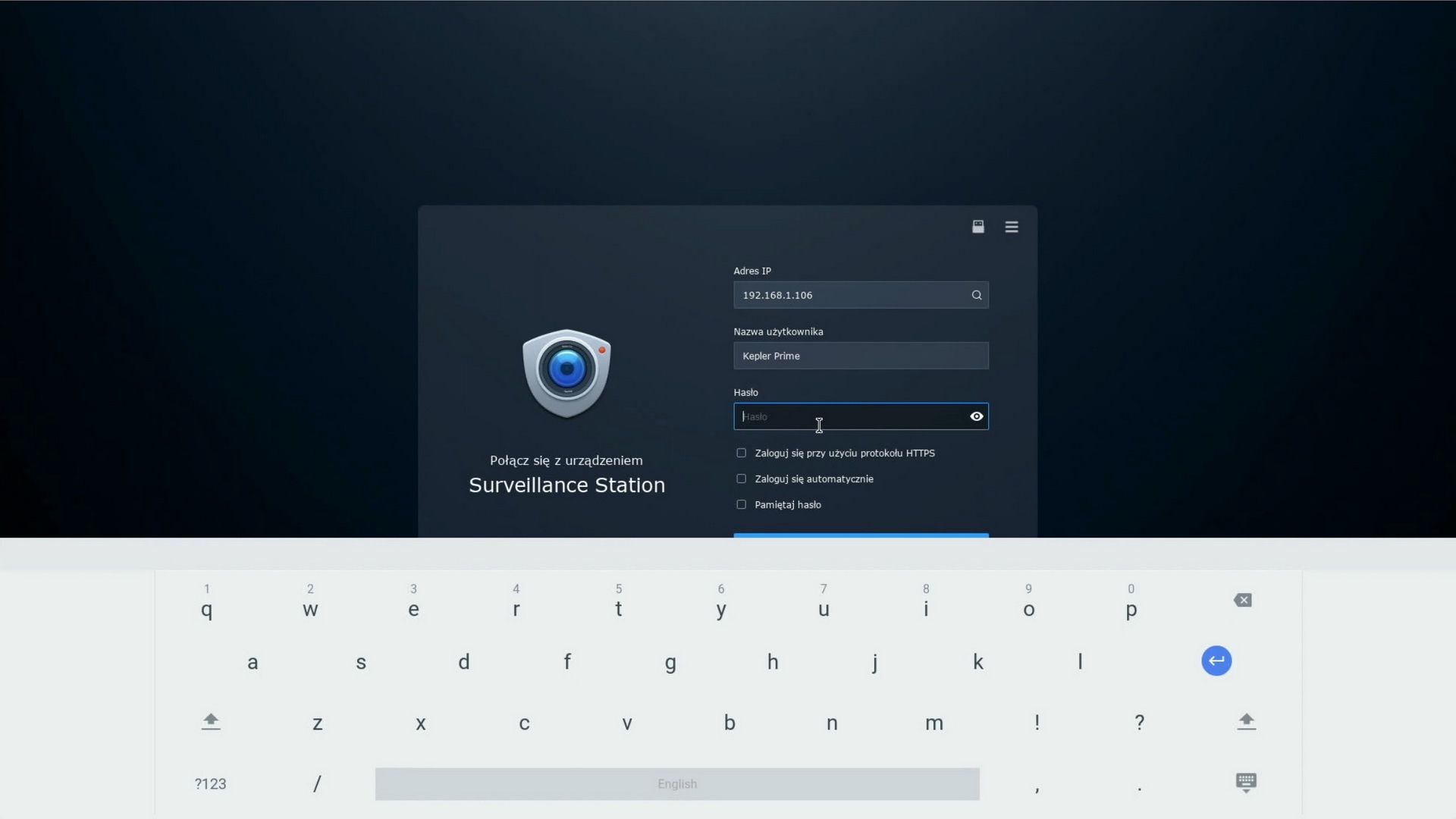
Task: Tap the o key on keyboard
Action: [x=1029, y=609]
